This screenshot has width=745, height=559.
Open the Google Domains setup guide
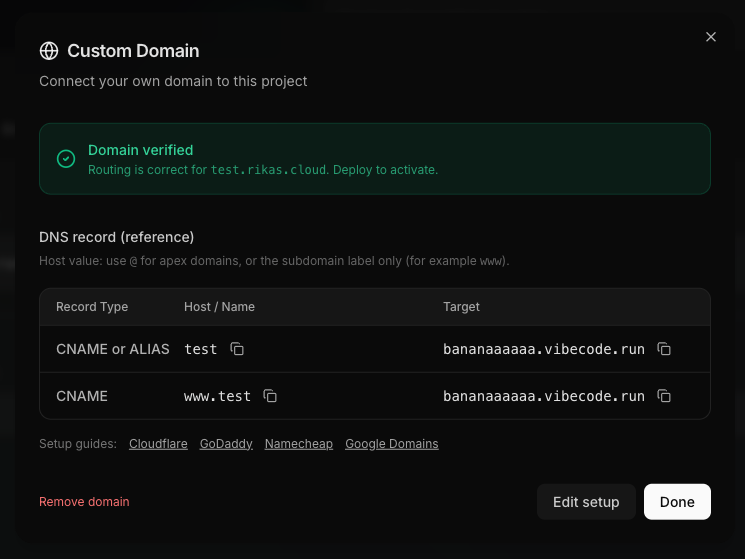click(x=392, y=444)
